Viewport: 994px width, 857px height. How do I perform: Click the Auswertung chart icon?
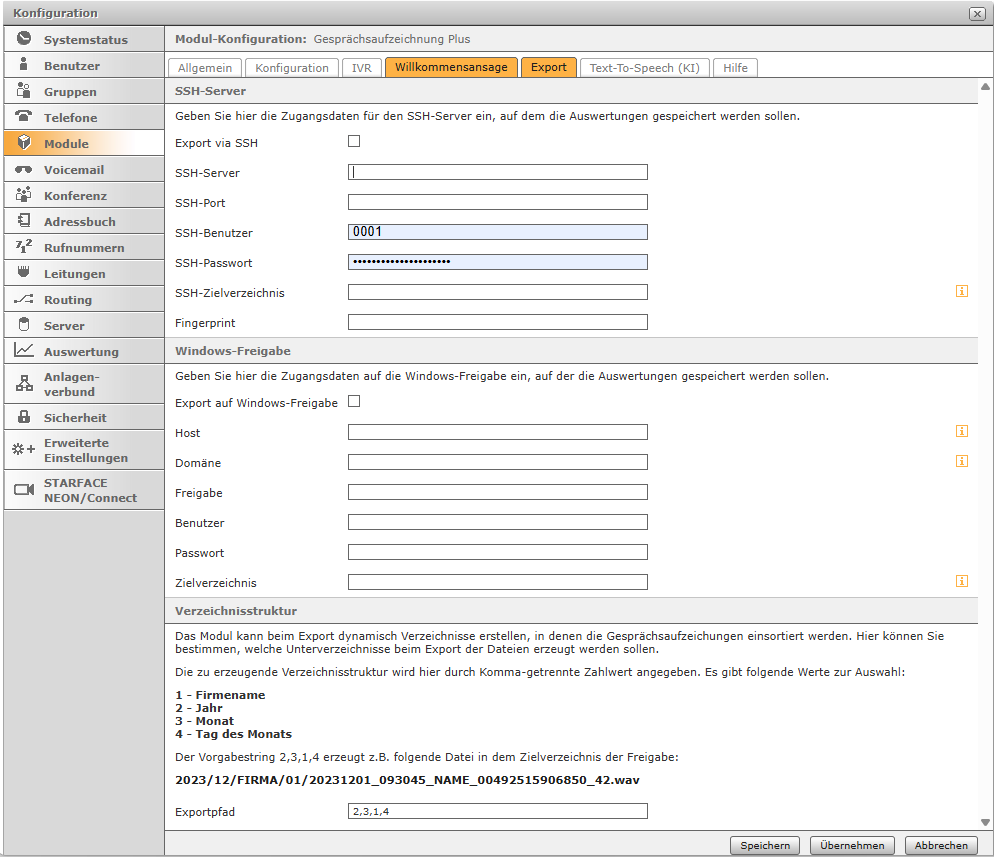point(24,351)
